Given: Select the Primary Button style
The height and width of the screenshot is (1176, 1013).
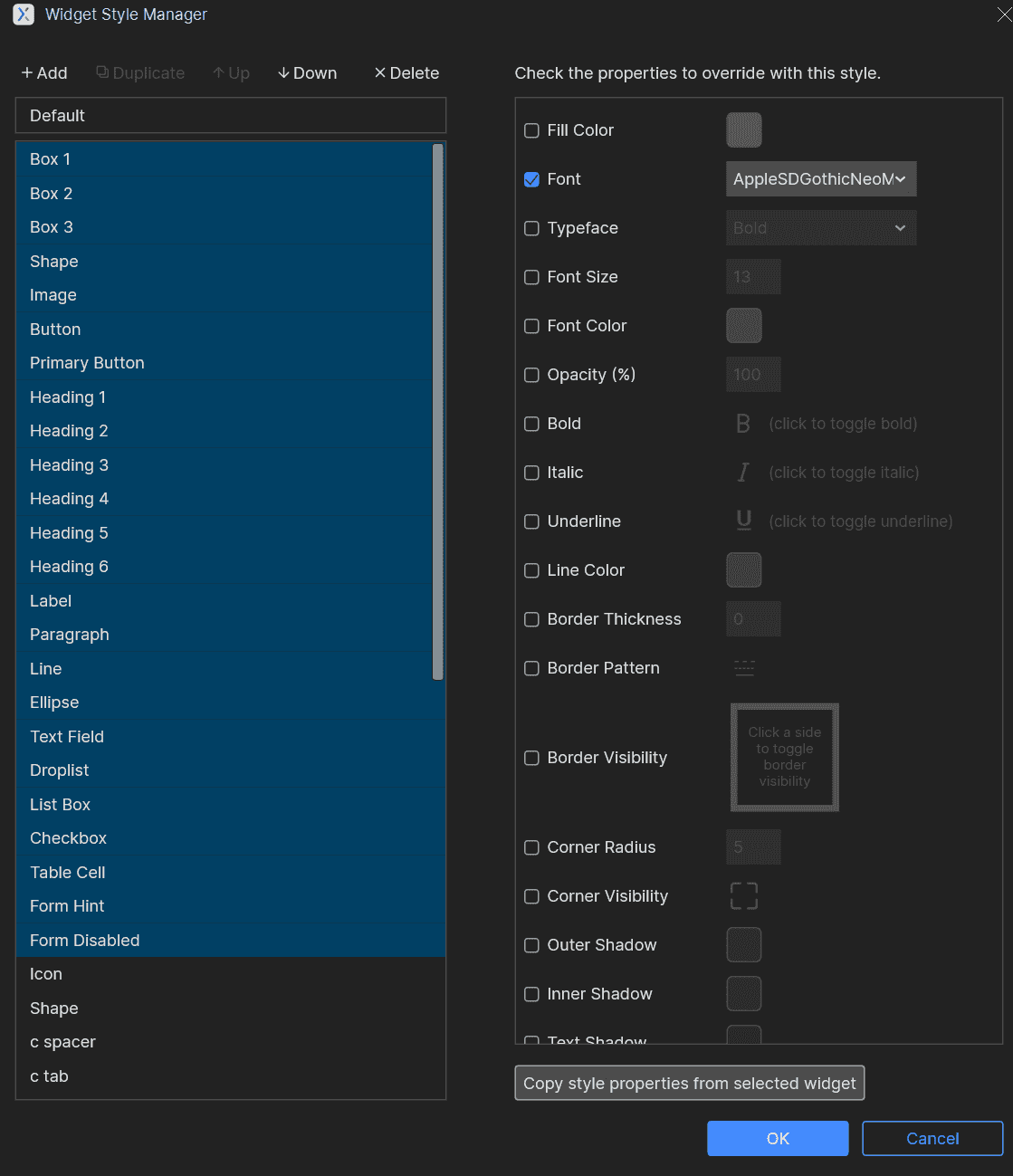Looking at the screenshot, I should (x=225, y=363).
